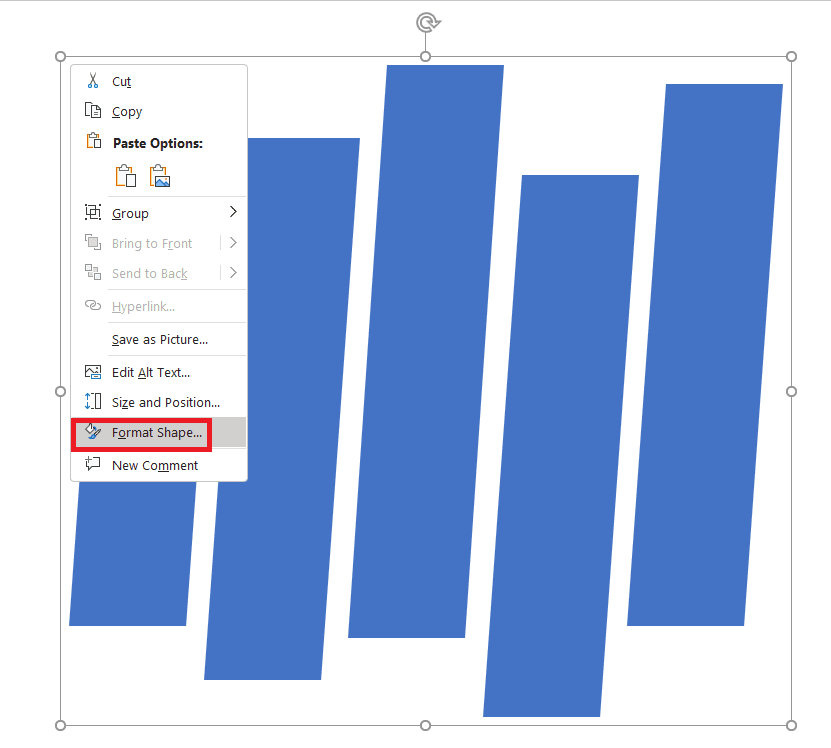Click the scissors Cut icon

(x=93, y=81)
